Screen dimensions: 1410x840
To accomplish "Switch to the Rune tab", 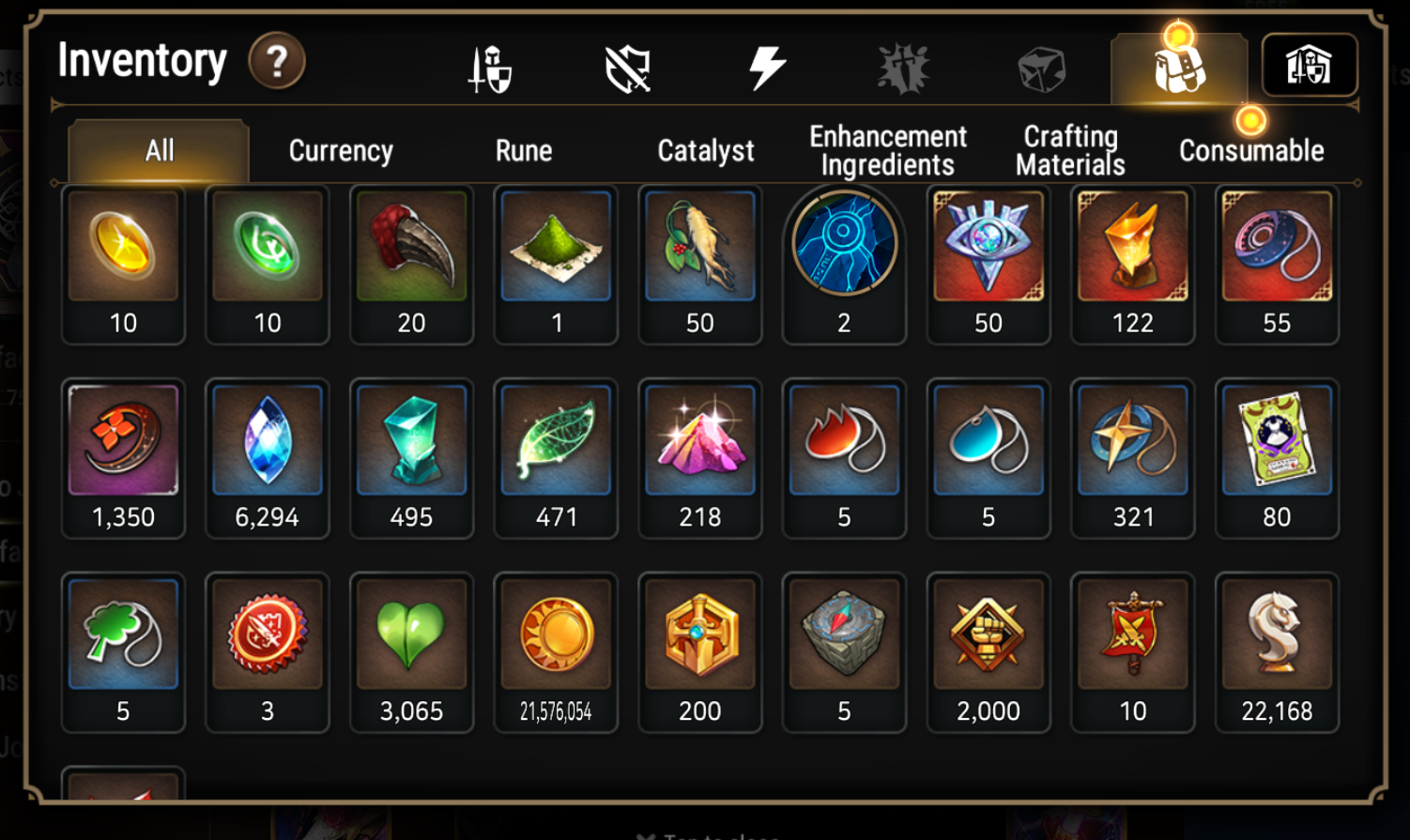I will [524, 151].
